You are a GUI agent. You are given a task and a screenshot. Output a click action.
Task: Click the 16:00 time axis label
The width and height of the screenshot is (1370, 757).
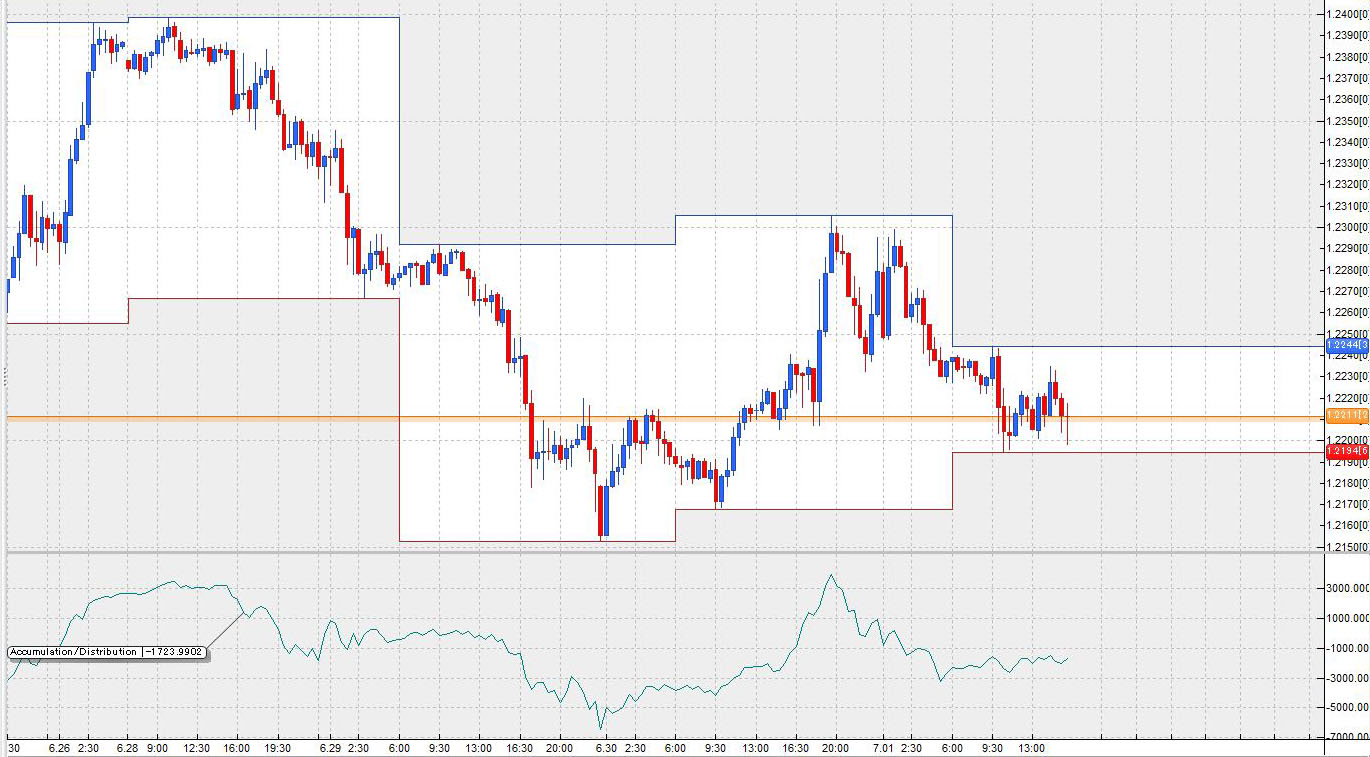tap(236, 748)
